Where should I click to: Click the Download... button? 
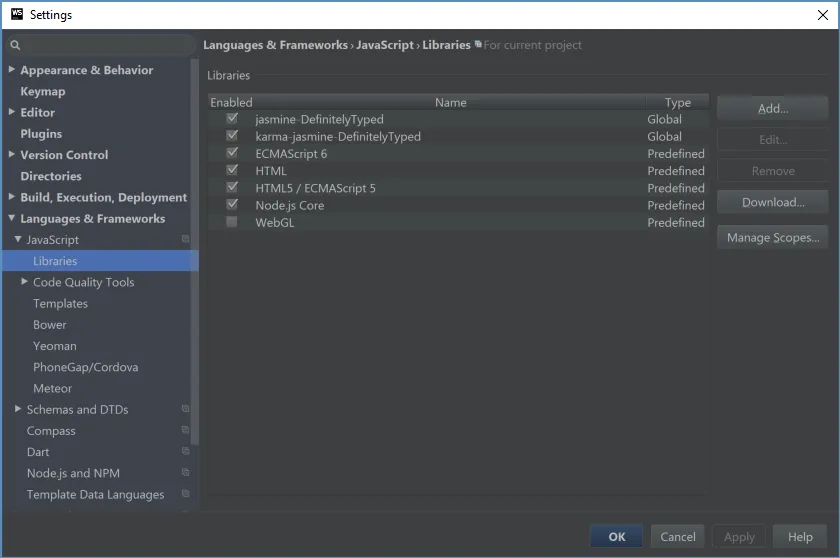[x=772, y=202]
